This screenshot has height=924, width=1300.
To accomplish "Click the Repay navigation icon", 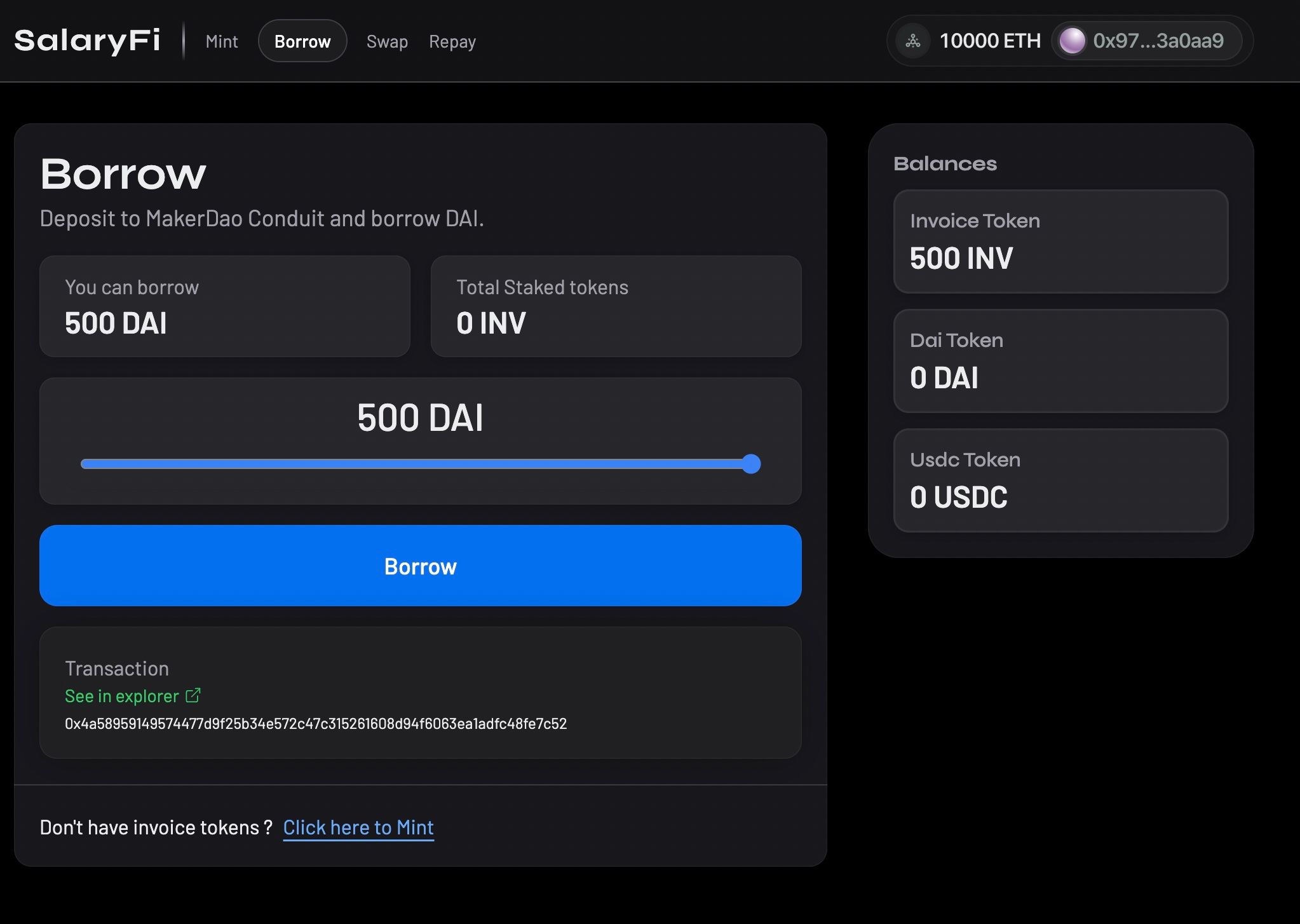I will tap(452, 40).
